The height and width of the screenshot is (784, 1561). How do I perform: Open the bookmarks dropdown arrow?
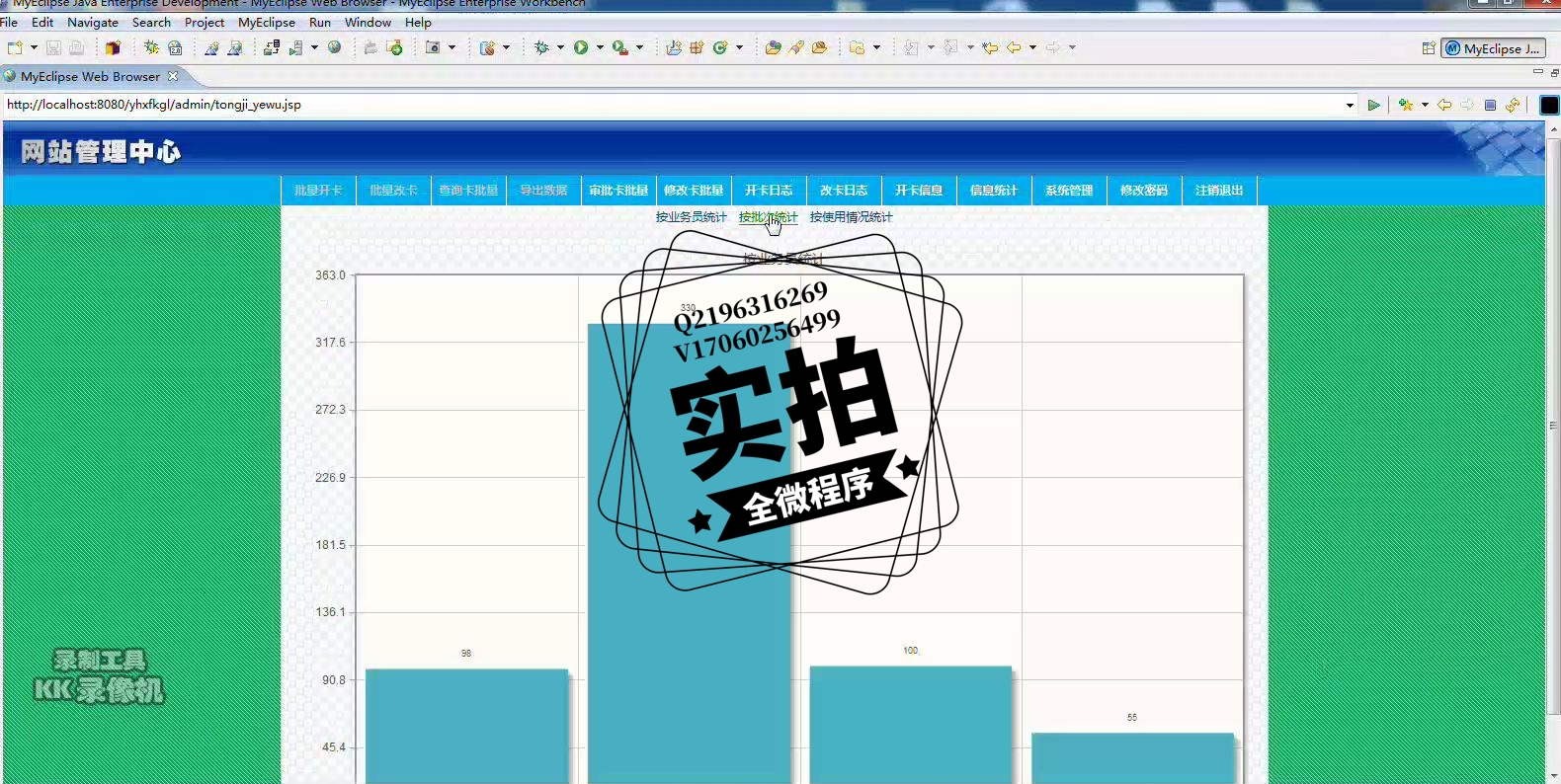click(1425, 105)
